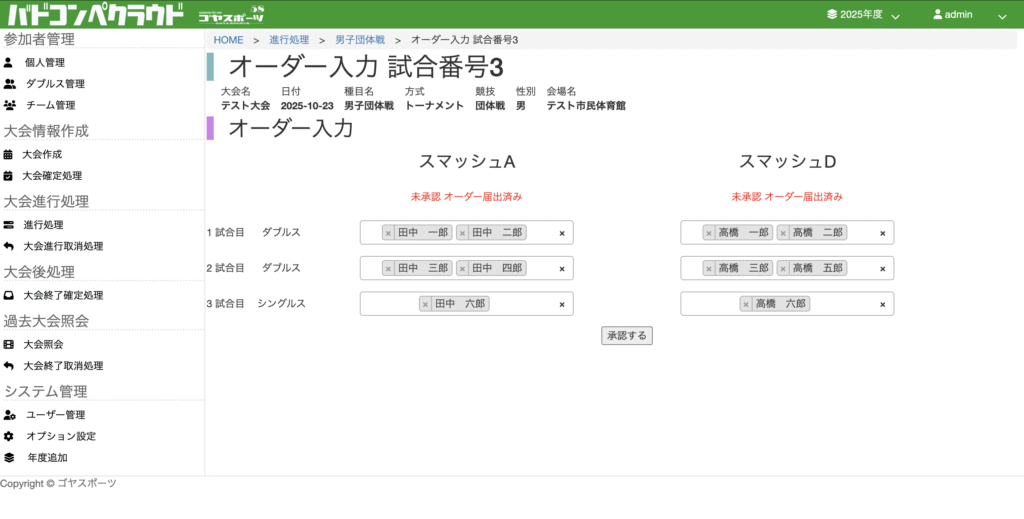This screenshot has width=1024, height=519.
Task: Navigate to 男子団体戦 breadcrumb link
Action: click(359, 40)
